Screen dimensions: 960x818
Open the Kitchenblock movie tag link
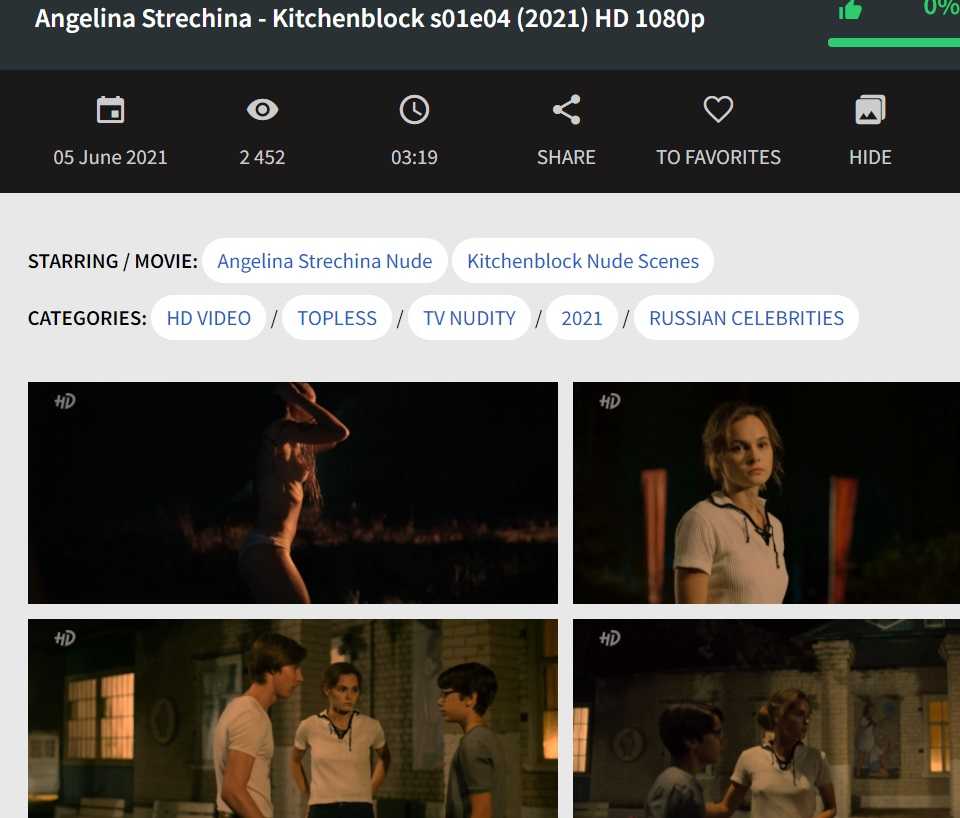click(x=583, y=261)
